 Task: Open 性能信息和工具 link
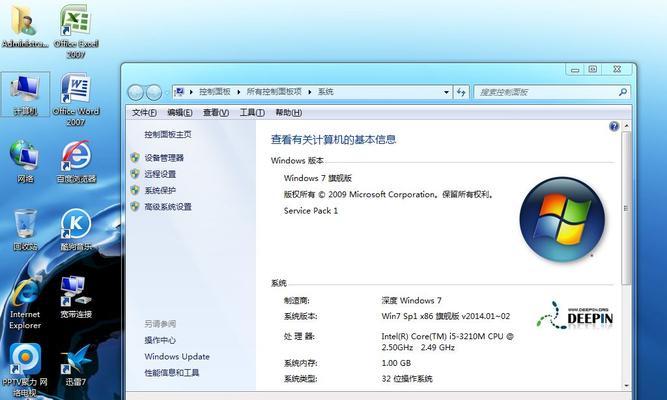[x=172, y=373]
